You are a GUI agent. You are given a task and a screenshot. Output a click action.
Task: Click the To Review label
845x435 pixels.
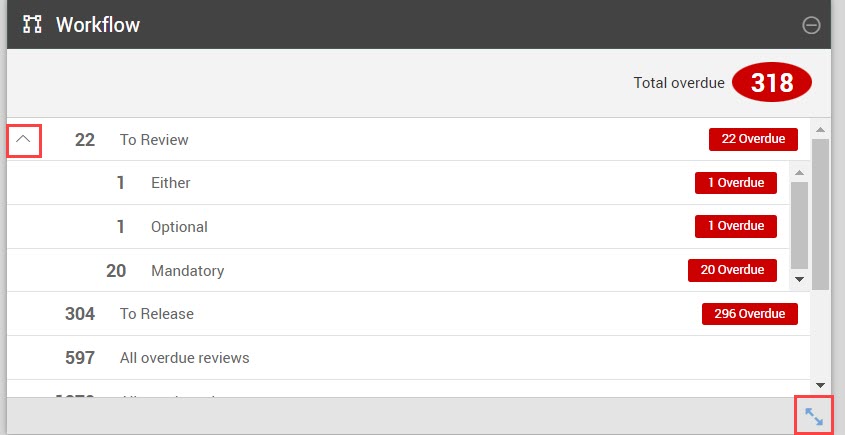pos(154,140)
